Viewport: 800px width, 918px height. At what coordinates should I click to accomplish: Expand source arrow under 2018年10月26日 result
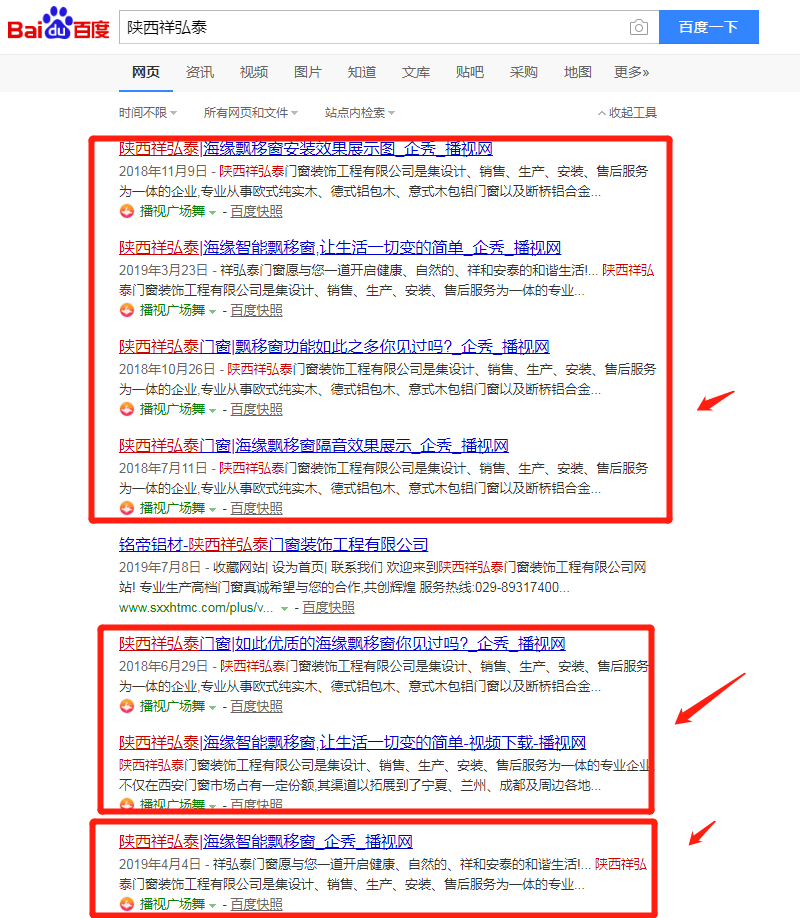pyautogui.click(x=212, y=410)
